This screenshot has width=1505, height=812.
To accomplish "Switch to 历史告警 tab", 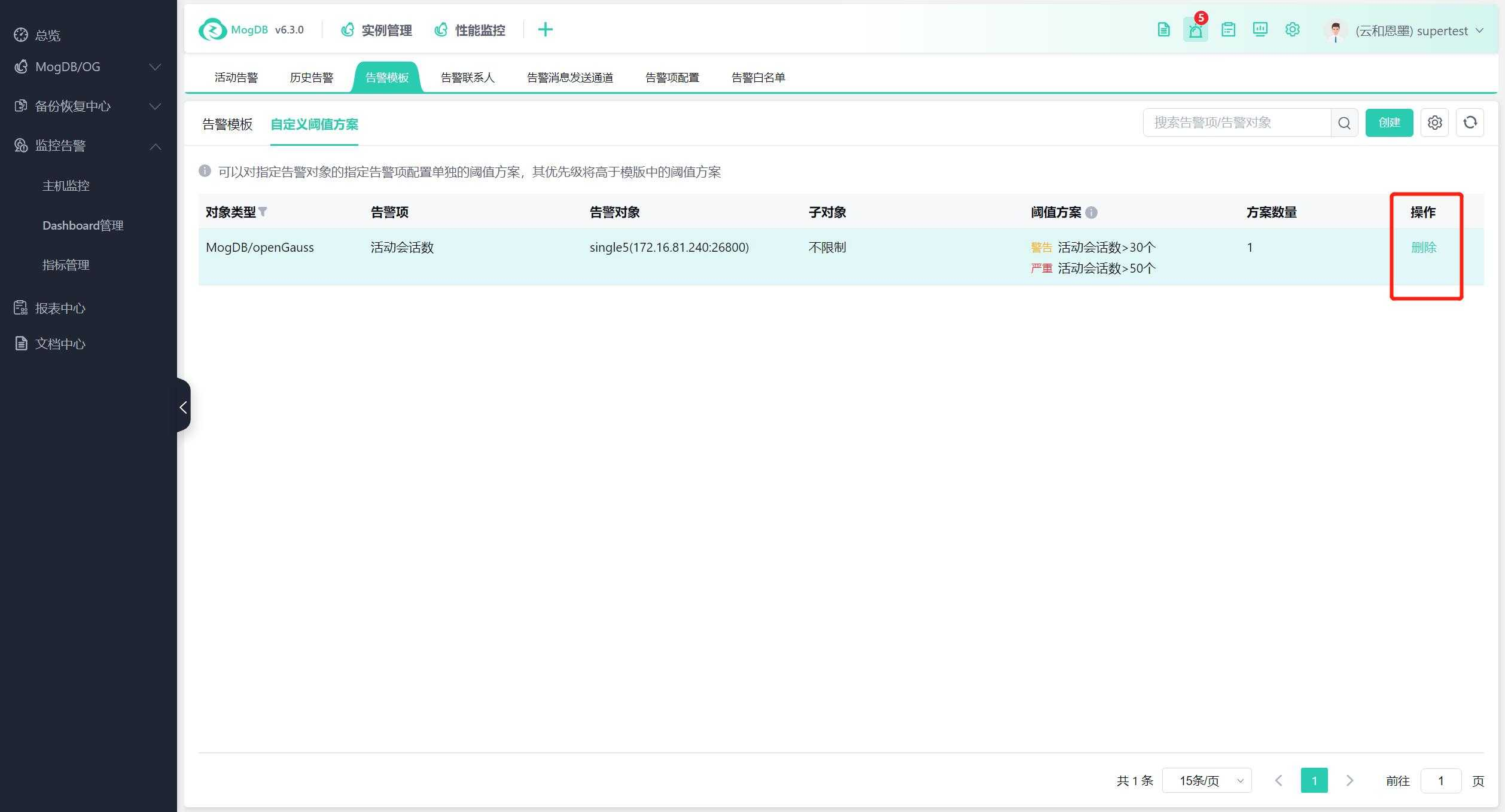I will click(x=312, y=77).
